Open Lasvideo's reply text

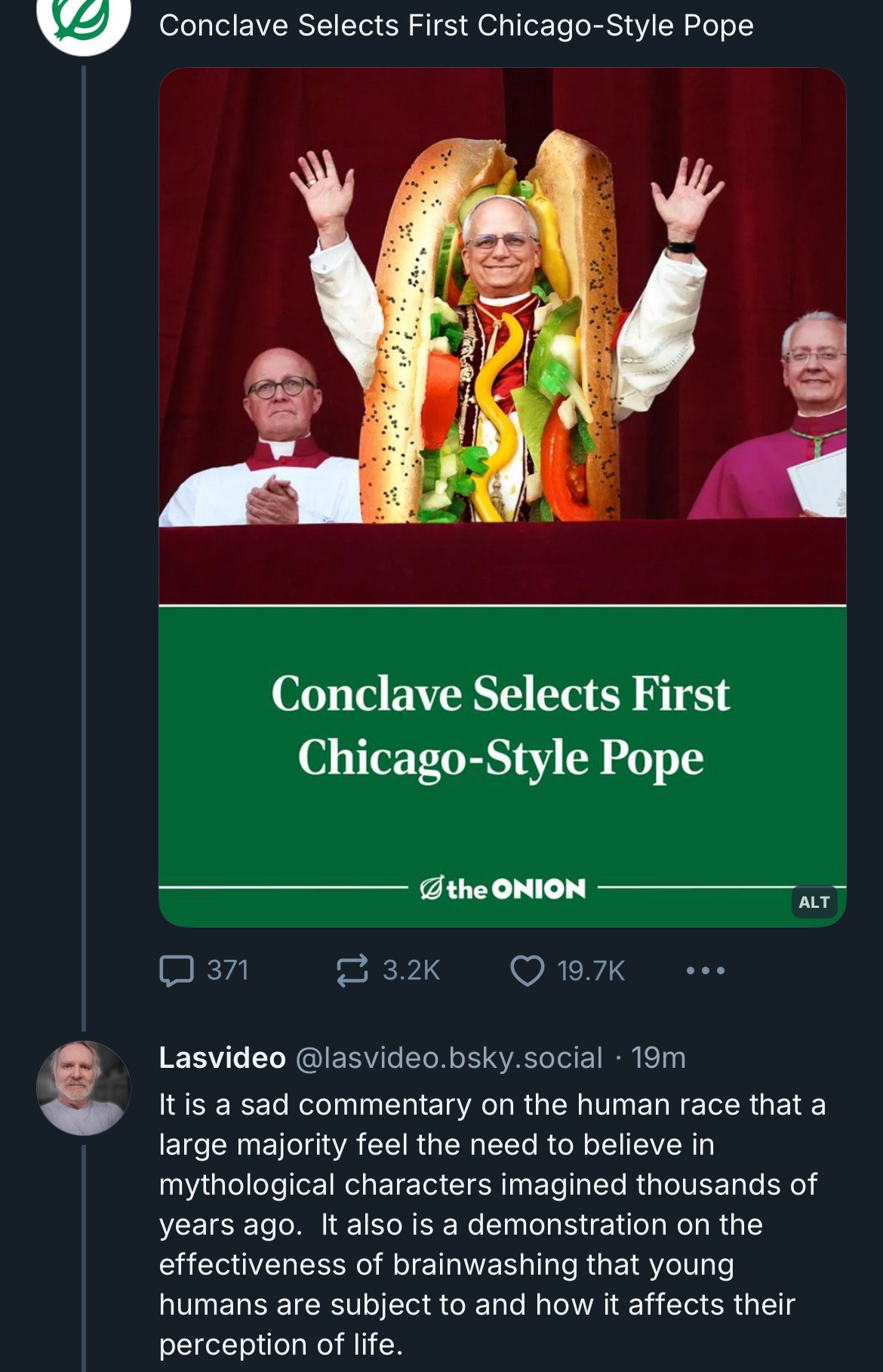pyautogui.click(x=492, y=1224)
